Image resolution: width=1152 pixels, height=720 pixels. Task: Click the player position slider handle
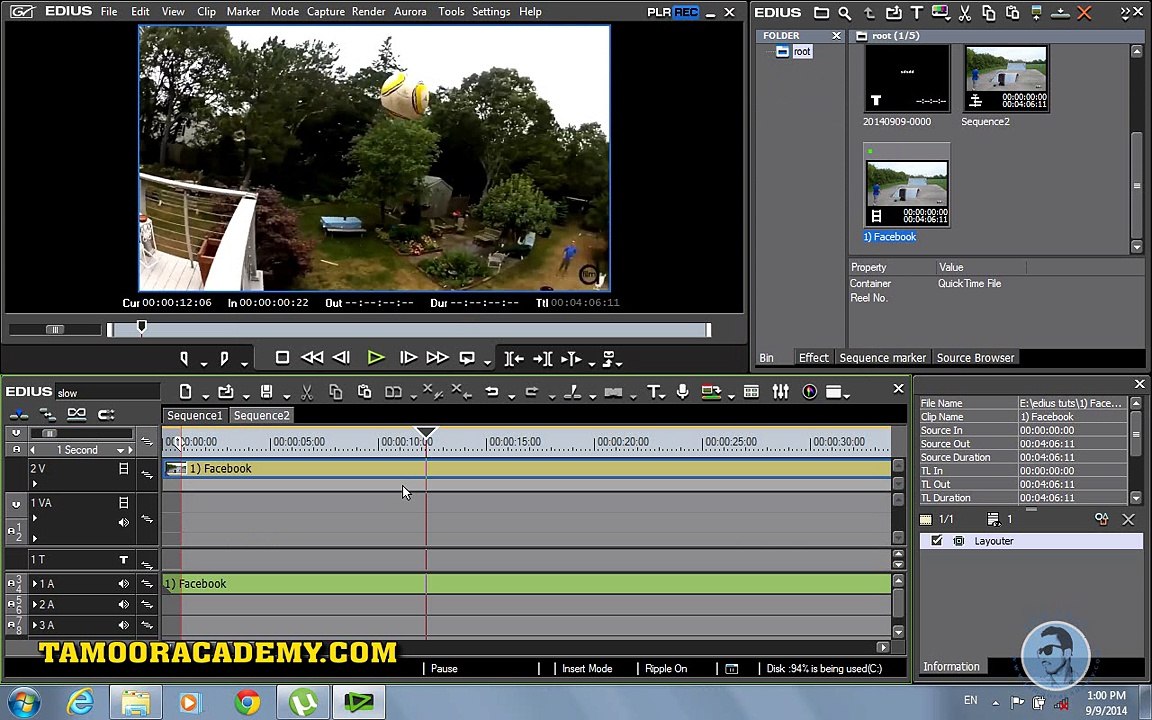tap(142, 328)
